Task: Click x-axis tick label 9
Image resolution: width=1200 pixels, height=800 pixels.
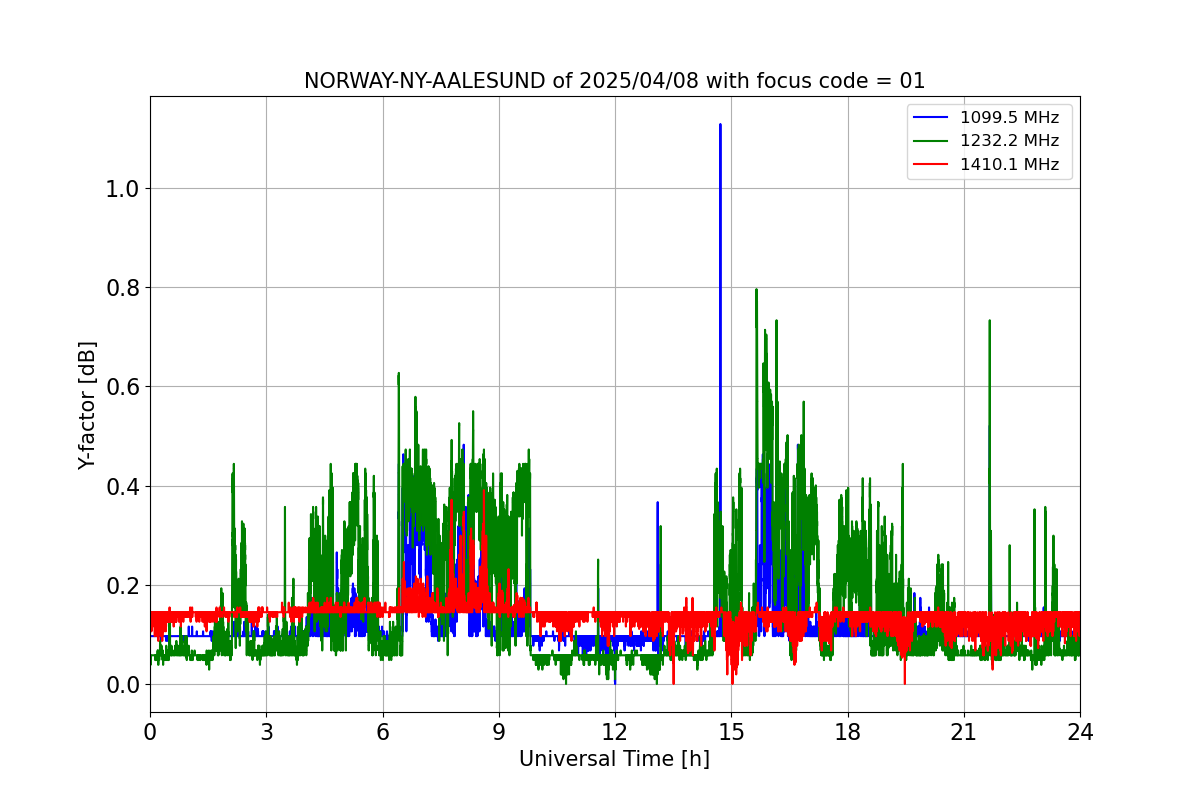Action: pyautogui.click(x=499, y=732)
